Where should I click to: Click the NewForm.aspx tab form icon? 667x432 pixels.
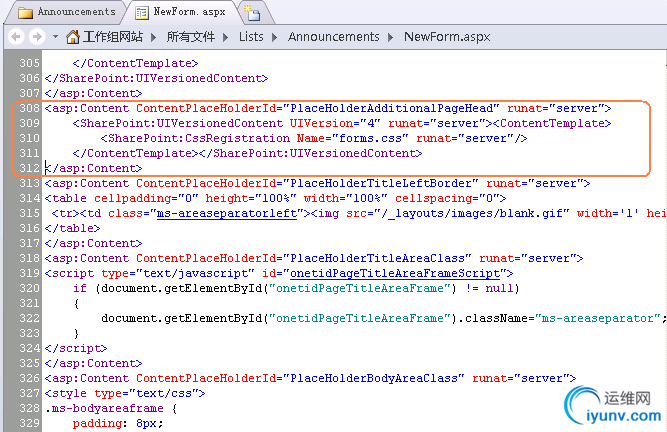click(142, 13)
